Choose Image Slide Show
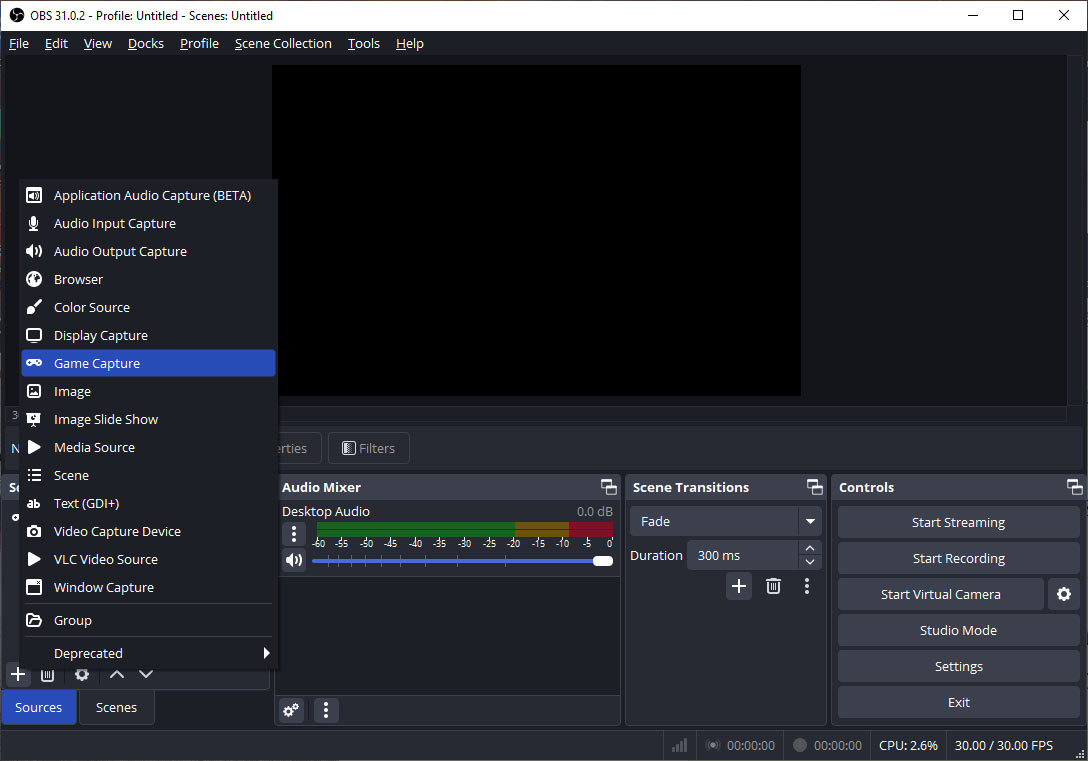1088x761 pixels. coord(148,419)
